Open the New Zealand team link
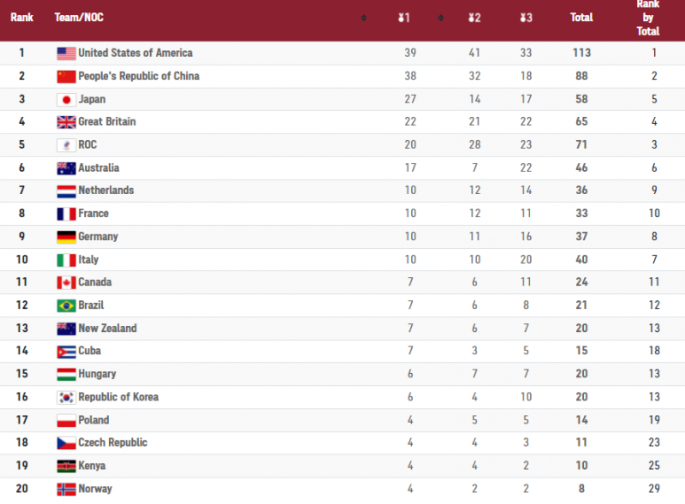The height and width of the screenshot is (504, 685). [107, 328]
